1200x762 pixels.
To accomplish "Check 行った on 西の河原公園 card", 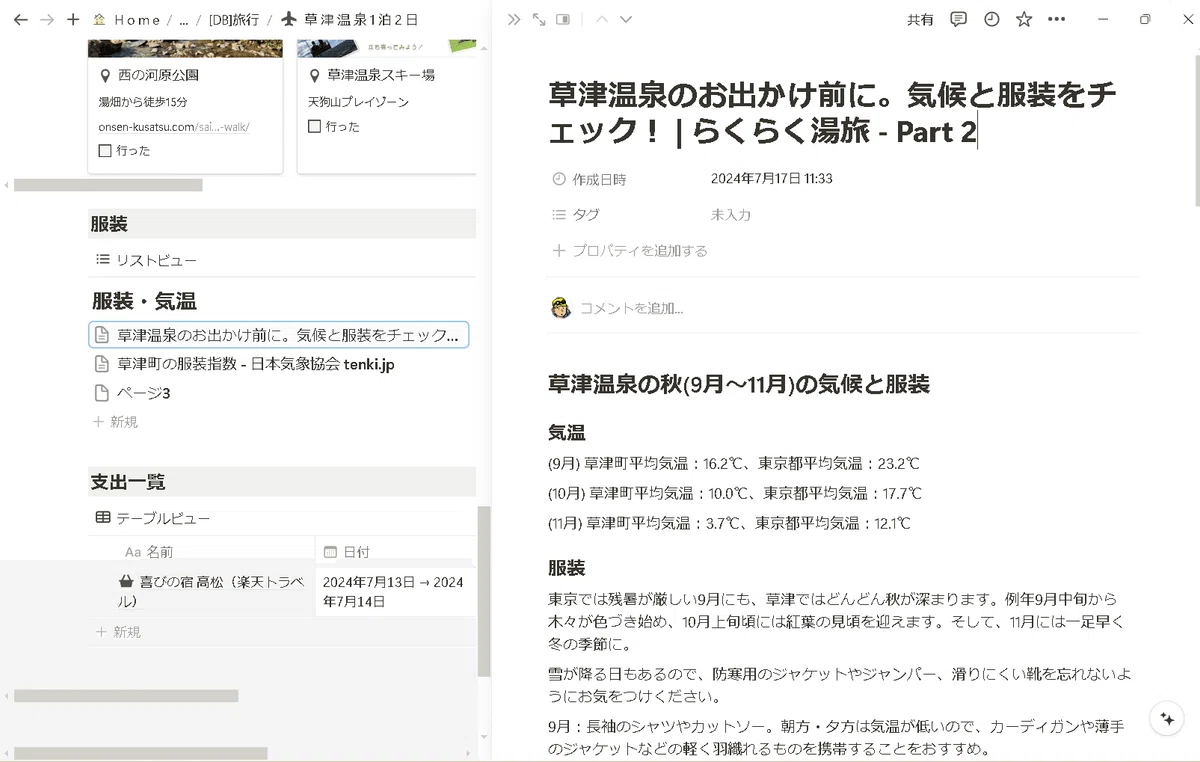I will (105, 151).
